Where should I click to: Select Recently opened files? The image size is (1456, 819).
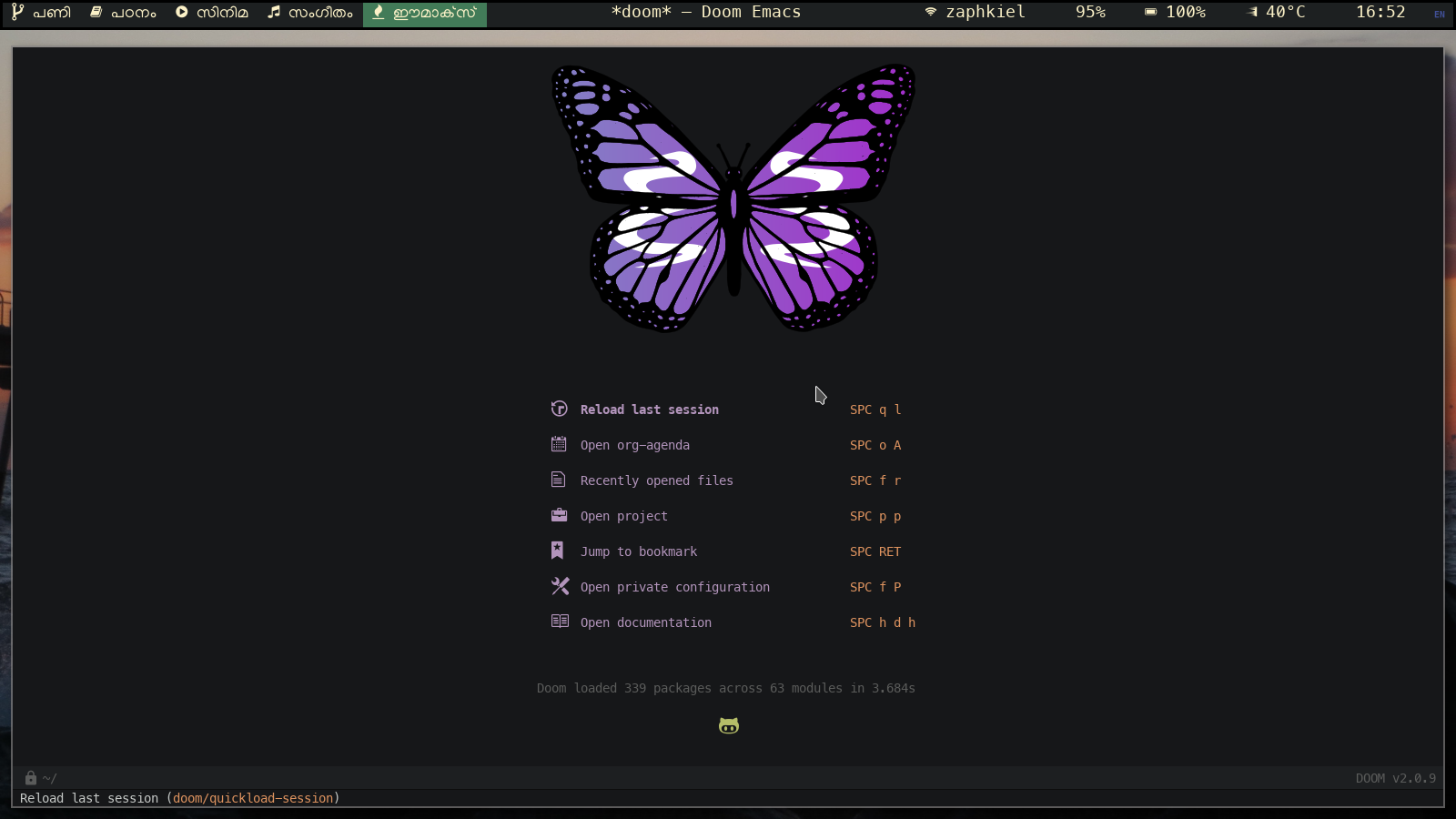coord(657,480)
